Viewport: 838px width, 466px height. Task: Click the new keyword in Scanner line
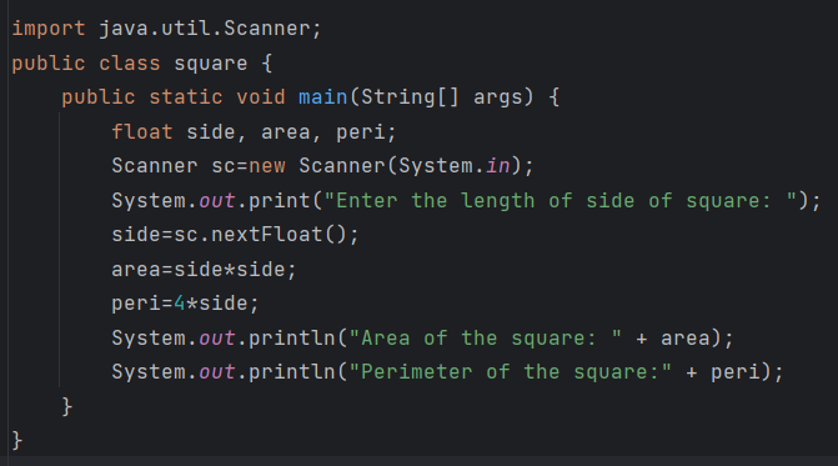point(267,166)
